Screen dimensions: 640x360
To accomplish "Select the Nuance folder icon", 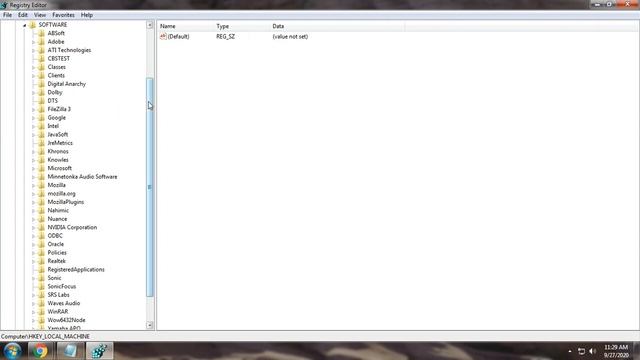I will 41,219.
